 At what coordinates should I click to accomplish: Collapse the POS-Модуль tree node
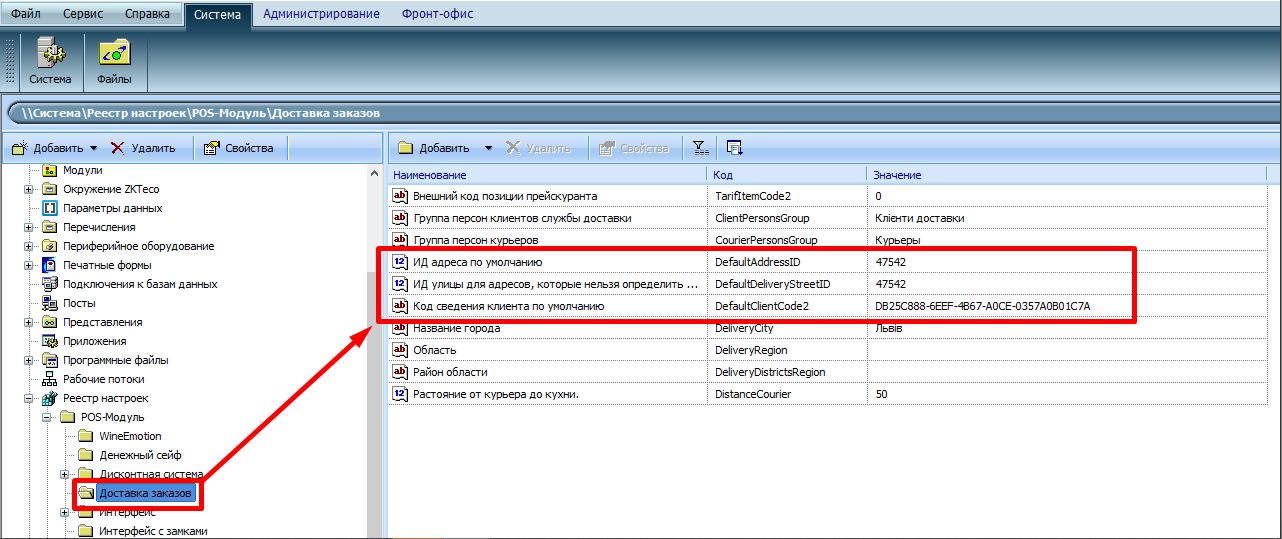point(47,417)
